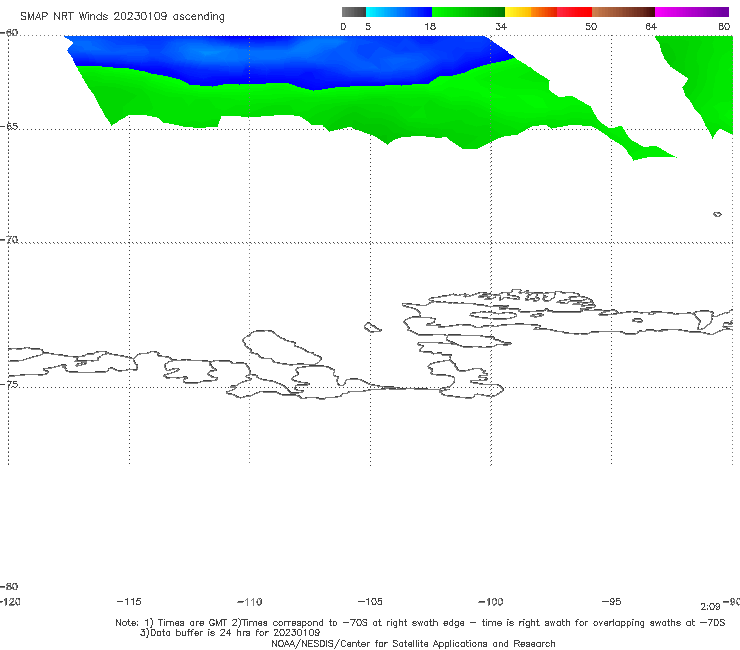Click the red segment of the color bar
The width and height of the screenshot is (740, 650).
[574, 12]
